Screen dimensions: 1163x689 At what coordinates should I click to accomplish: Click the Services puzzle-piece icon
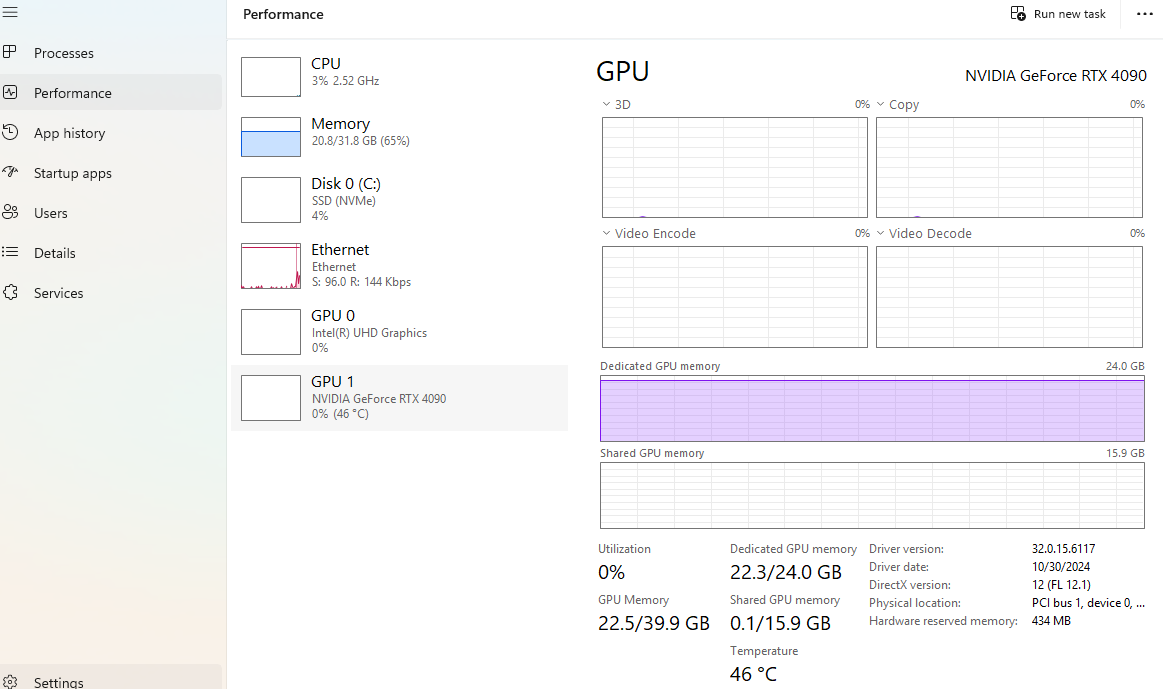click(10, 292)
